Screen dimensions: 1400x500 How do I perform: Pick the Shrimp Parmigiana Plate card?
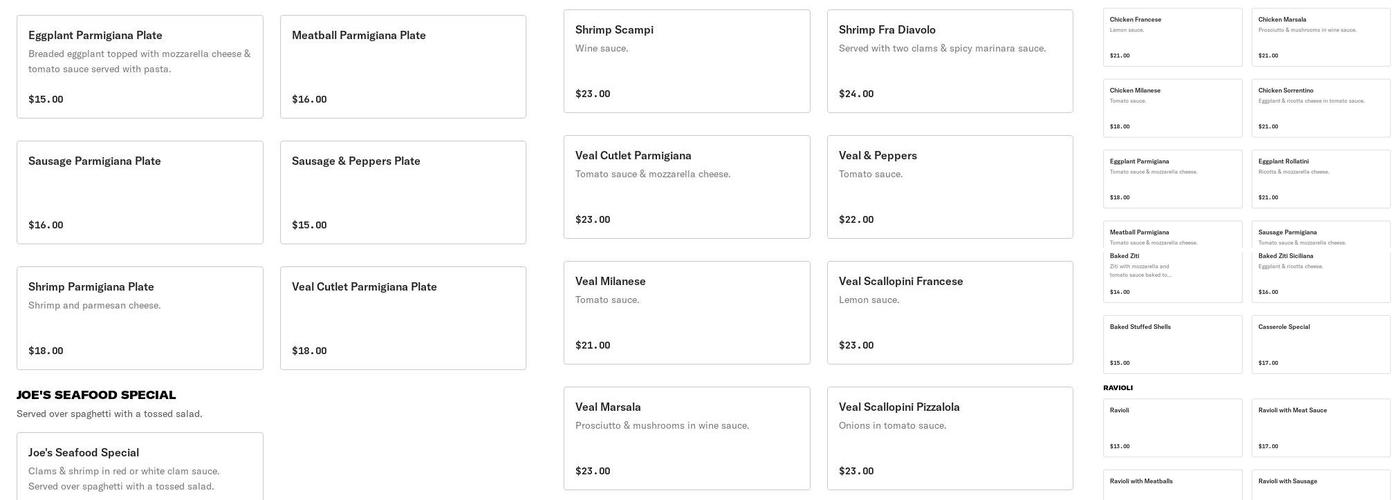coord(140,318)
